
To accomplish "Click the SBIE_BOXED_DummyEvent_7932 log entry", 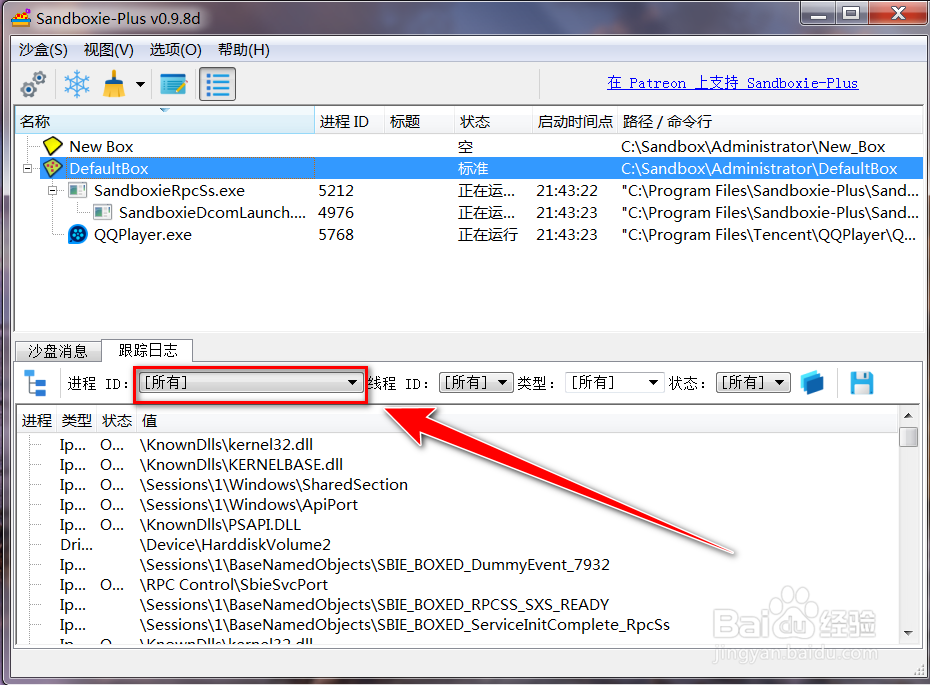I will pyautogui.click(x=374, y=565).
